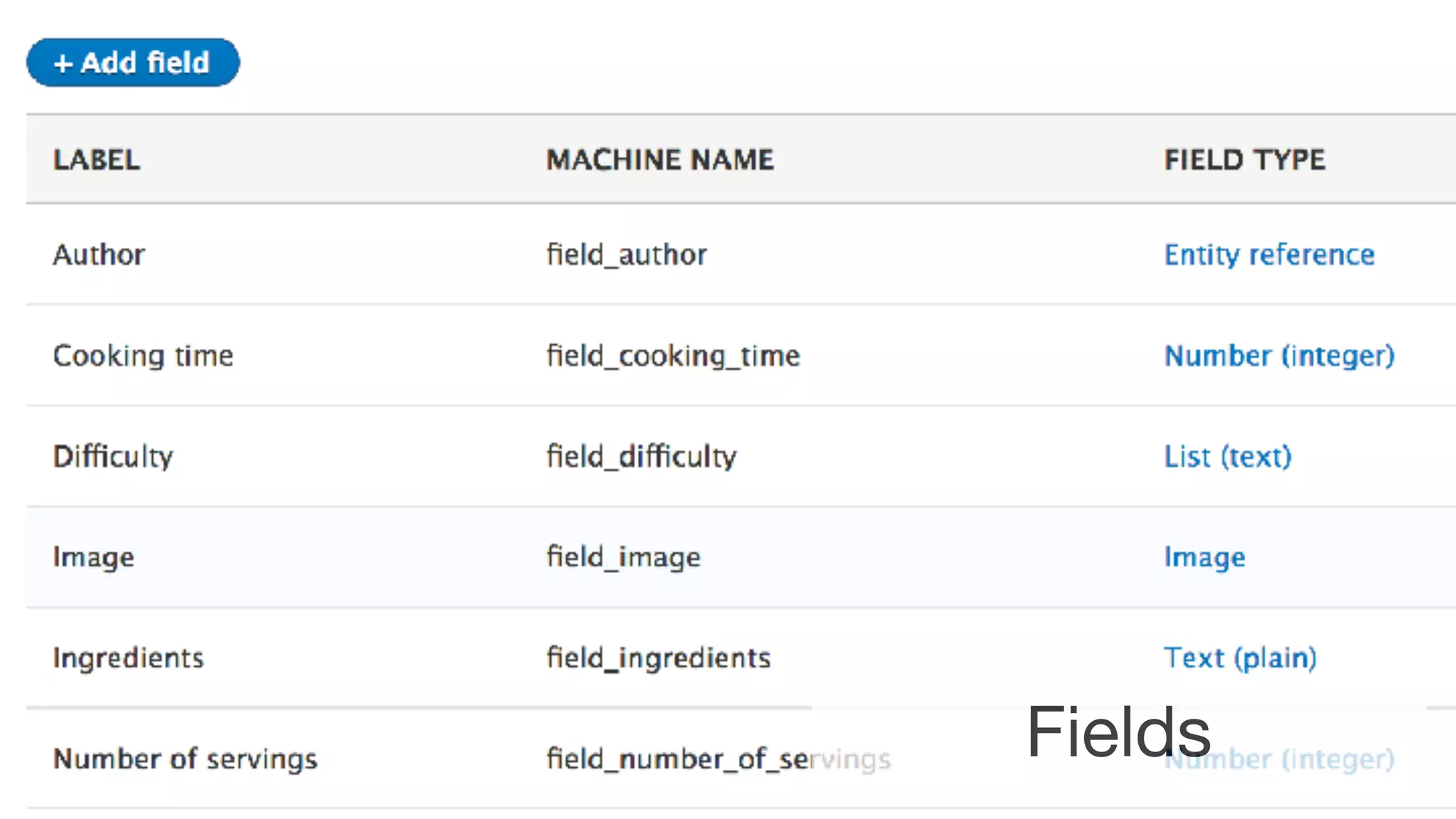This screenshot has width=1456, height=819.
Task: Open the Entity reference field type link
Action: click(1269, 255)
